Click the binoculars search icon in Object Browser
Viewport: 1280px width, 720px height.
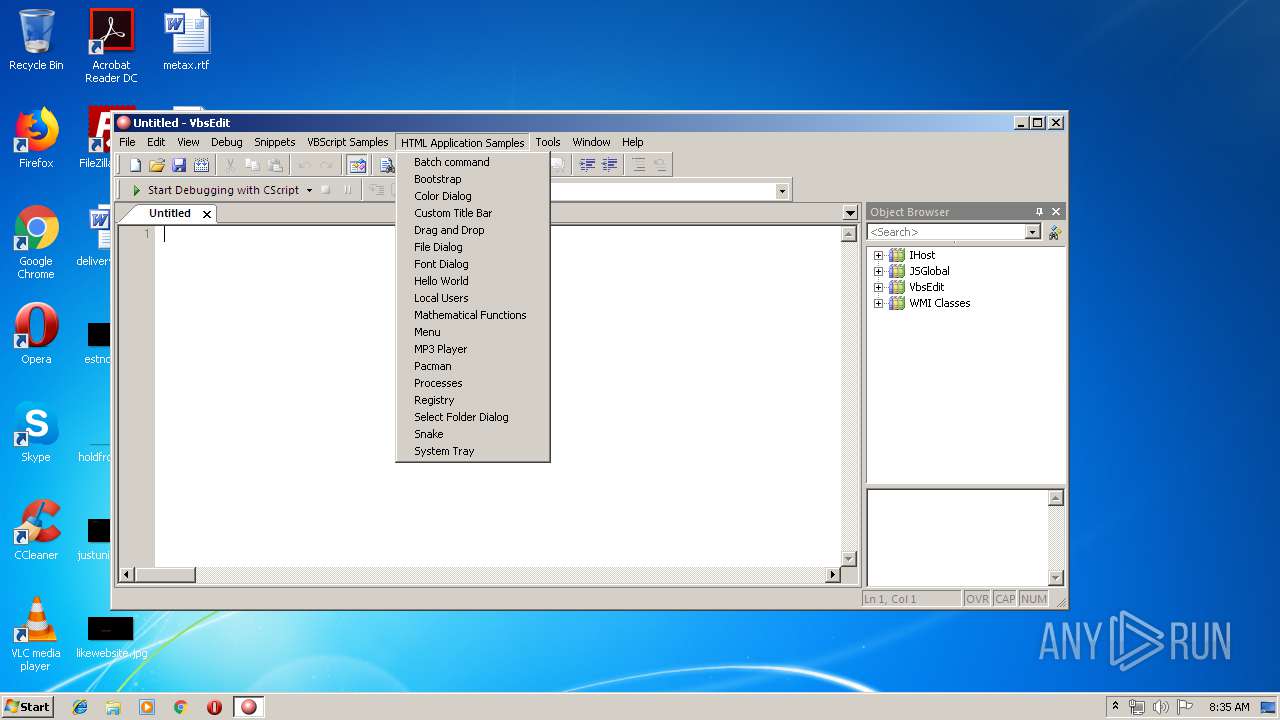(x=1054, y=232)
